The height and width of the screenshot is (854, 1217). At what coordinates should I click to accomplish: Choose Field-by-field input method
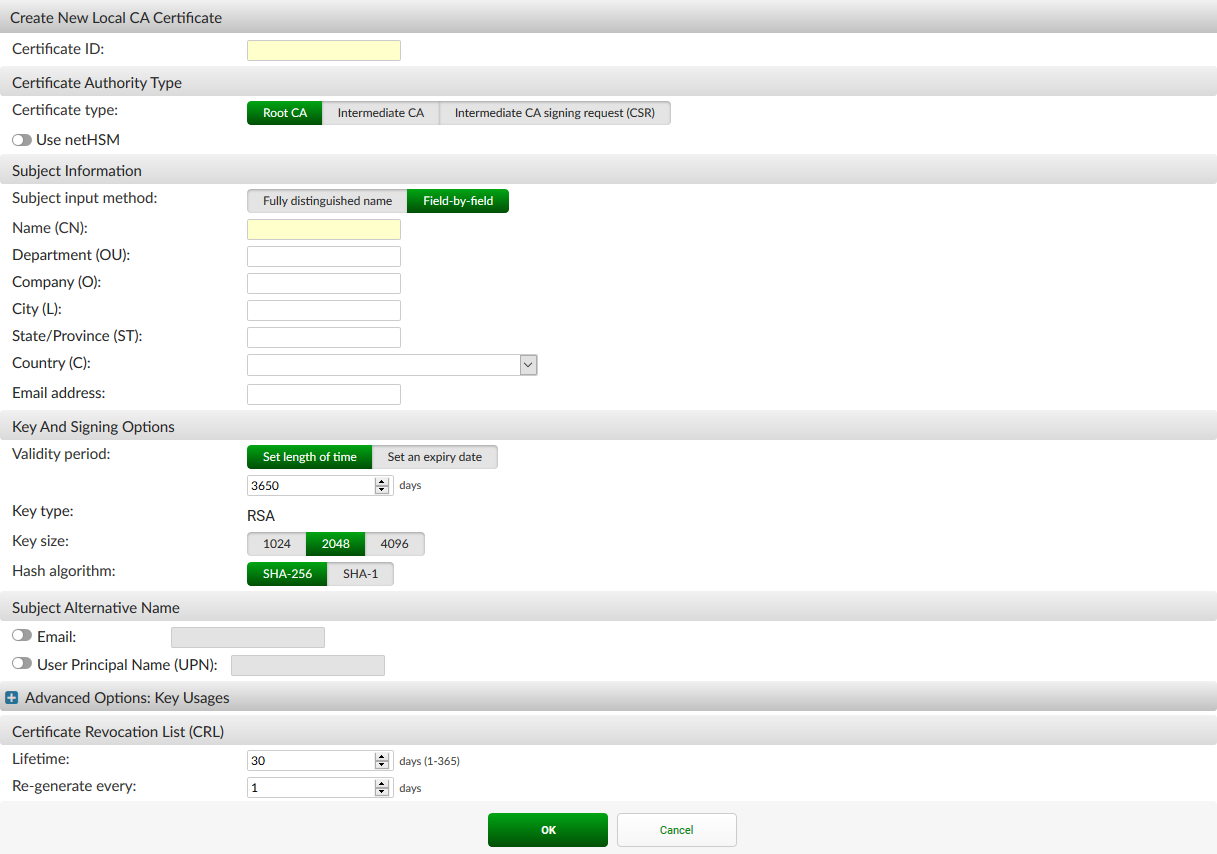(x=458, y=201)
